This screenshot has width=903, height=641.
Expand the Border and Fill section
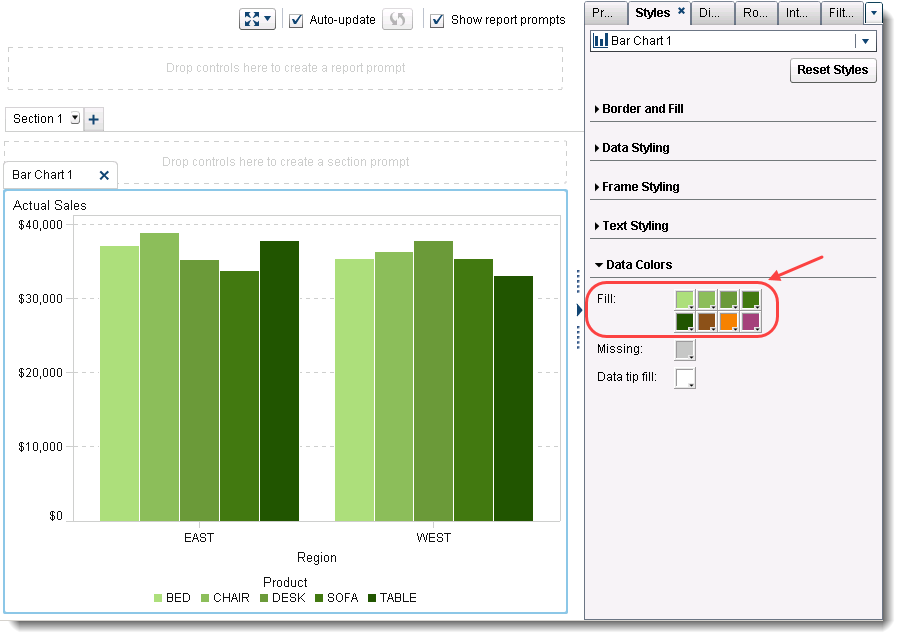pyautogui.click(x=643, y=108)
